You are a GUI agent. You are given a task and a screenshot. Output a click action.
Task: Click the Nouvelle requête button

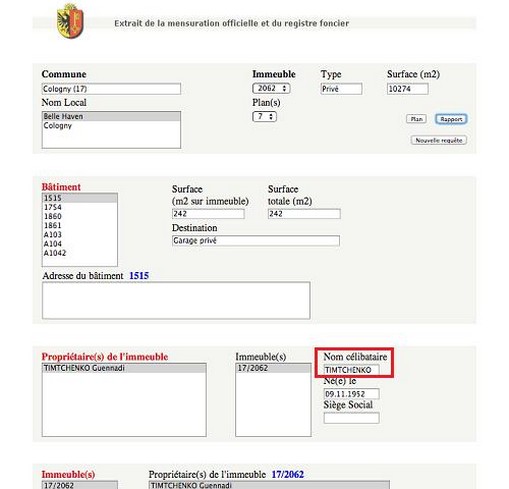point(438,140)
